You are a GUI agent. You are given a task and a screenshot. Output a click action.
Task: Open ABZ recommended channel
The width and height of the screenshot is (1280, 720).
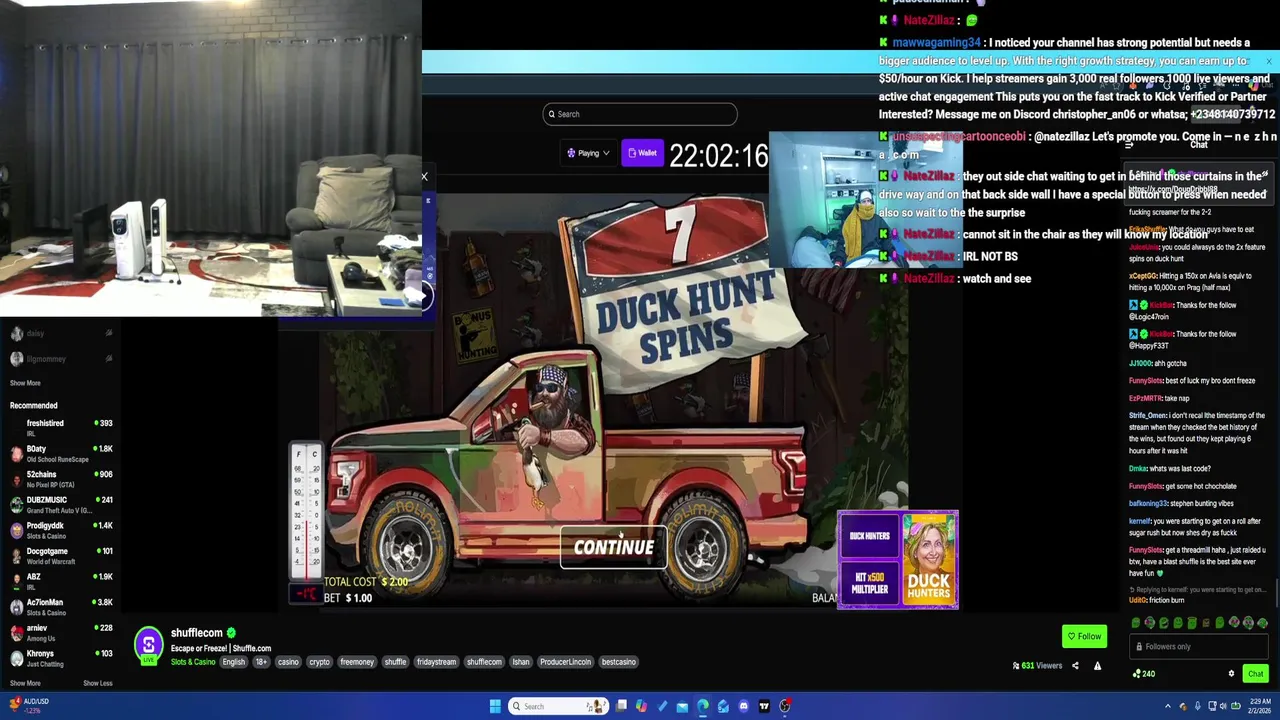pyautogui.click(x=60, y=581)
